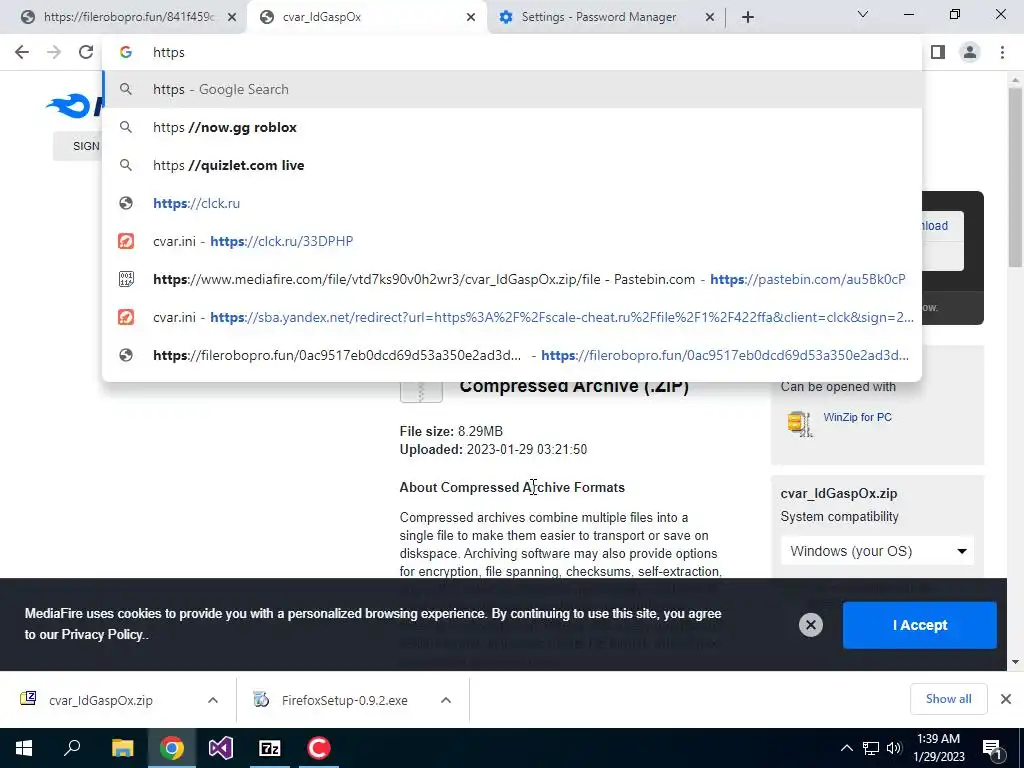The image size is (1024, 768).
Task: Accept cookies with I Accept button
Action: tap(920, 625)
